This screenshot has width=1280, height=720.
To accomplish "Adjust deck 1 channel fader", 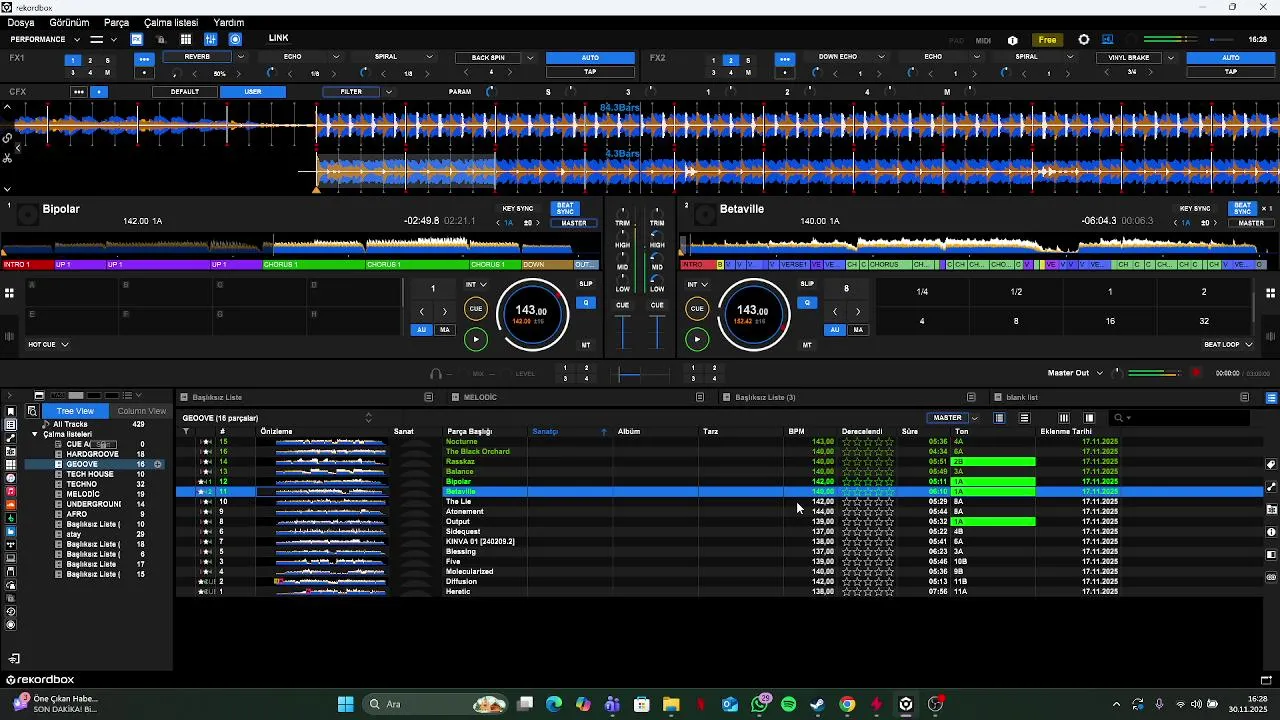I will [623, 332].
